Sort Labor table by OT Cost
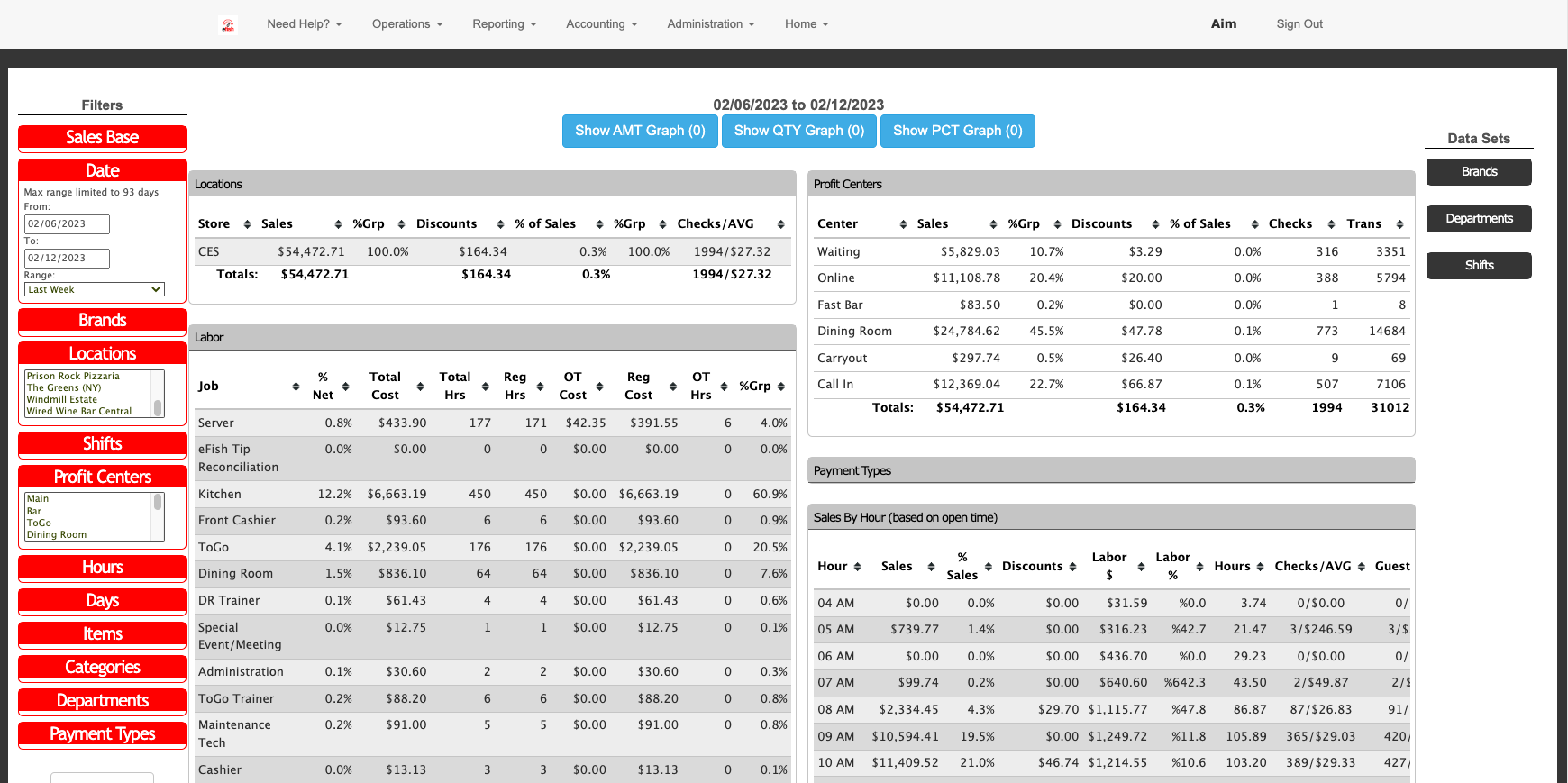1568x783 pixels. click(580, 386)
